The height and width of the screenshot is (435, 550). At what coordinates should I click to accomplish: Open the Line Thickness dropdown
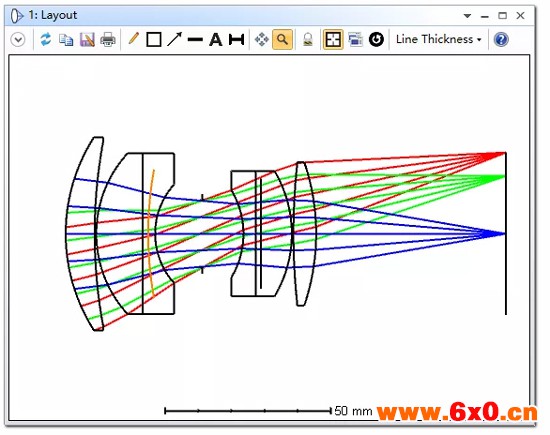(x=438, y=39)
